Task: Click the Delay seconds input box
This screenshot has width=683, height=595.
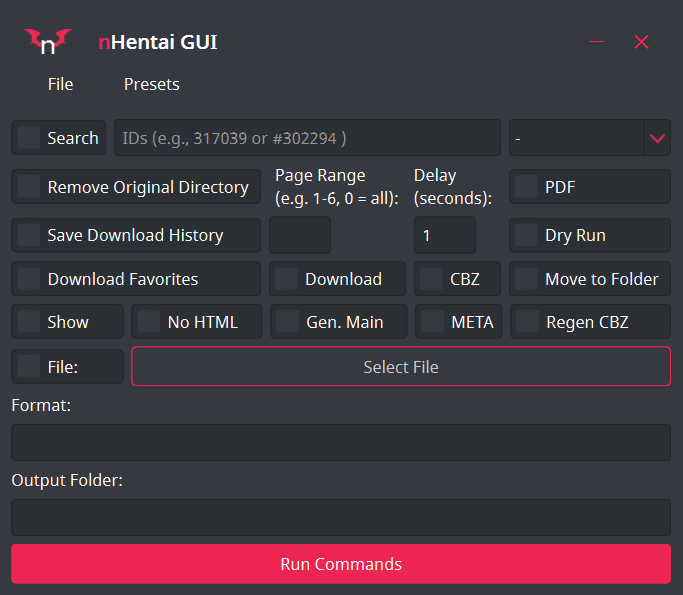Action: pos(445,235)
